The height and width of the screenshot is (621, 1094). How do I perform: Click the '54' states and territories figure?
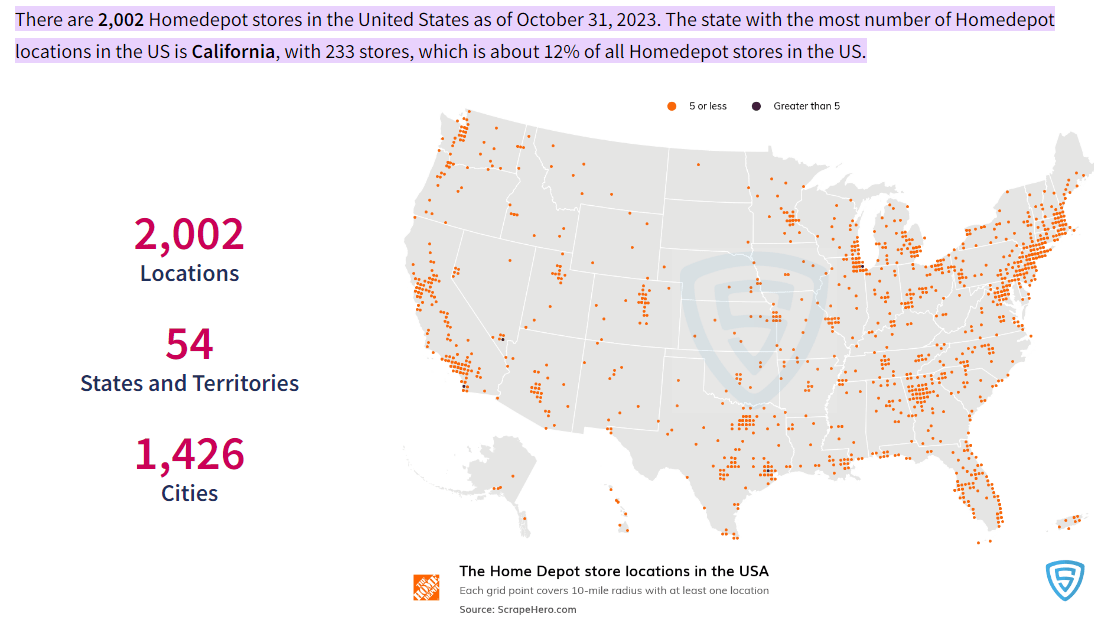coord(189,344)
